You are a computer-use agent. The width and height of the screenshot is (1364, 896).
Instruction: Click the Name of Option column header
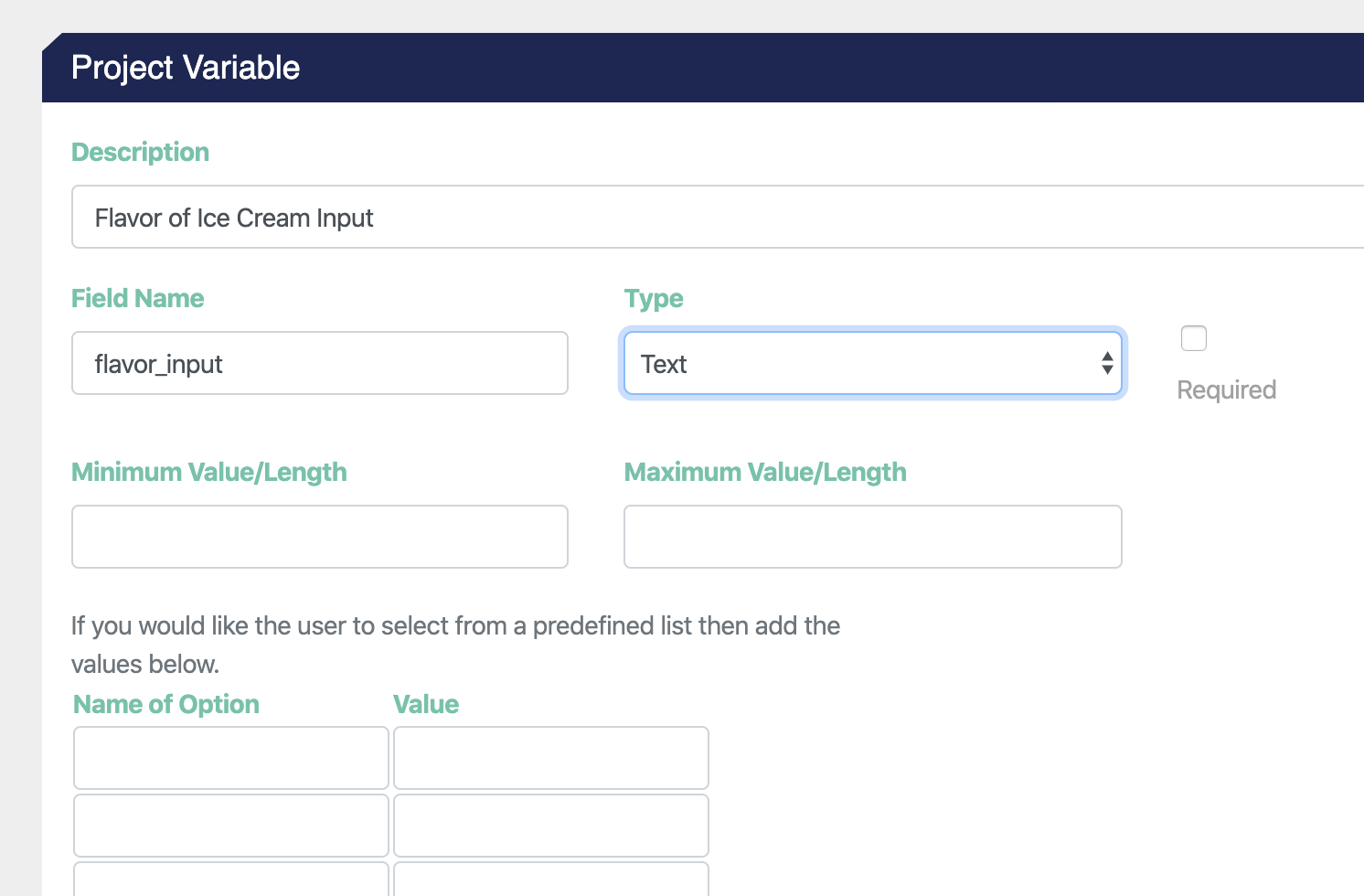[165, 704]
